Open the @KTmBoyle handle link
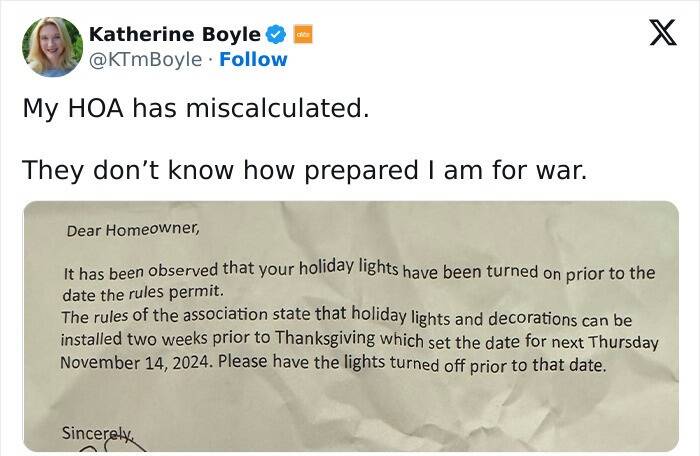The height and width of the screenshot is (456, 700). click(x=145, y=59)
